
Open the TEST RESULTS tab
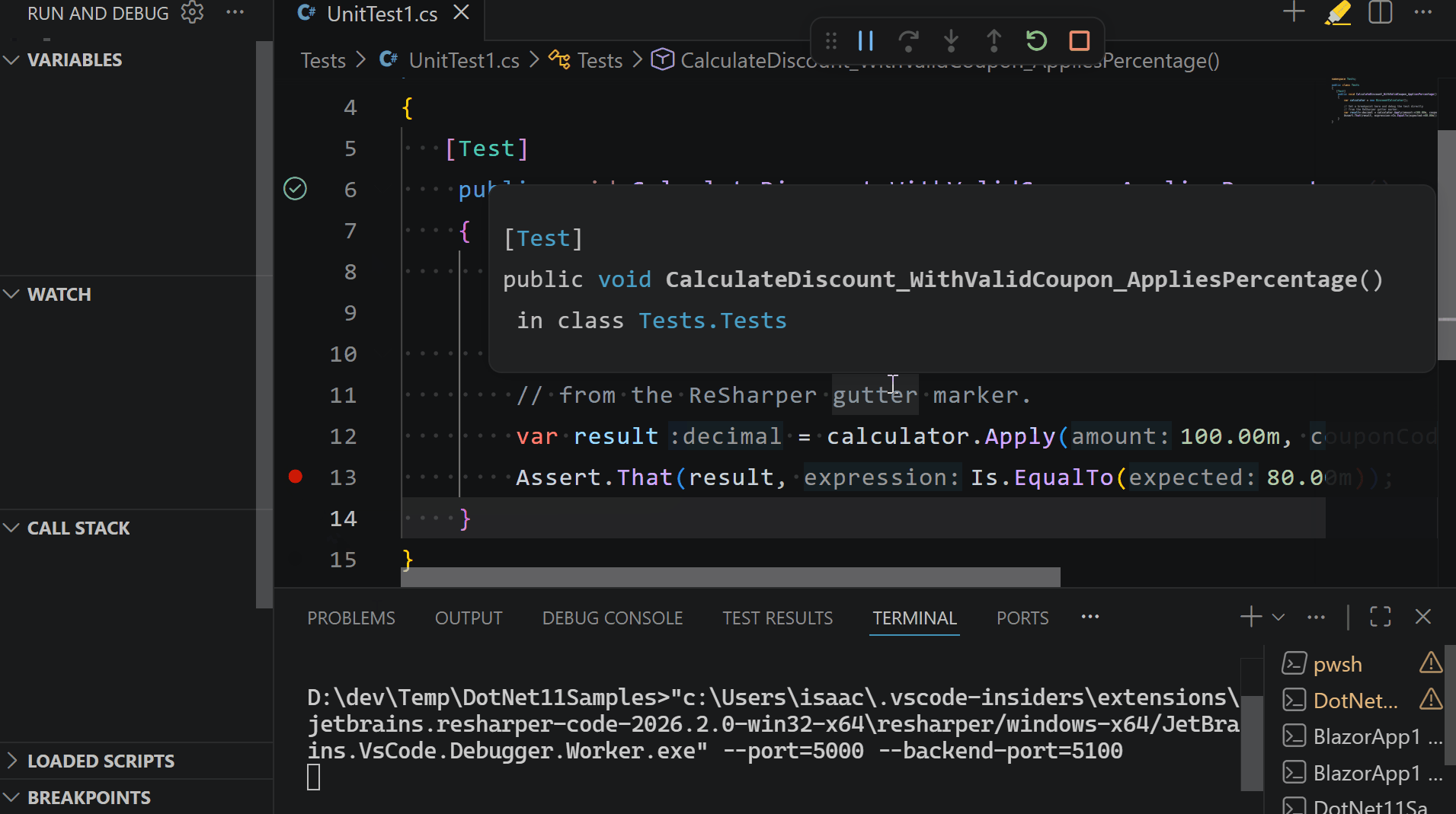(x=778, y=618)
